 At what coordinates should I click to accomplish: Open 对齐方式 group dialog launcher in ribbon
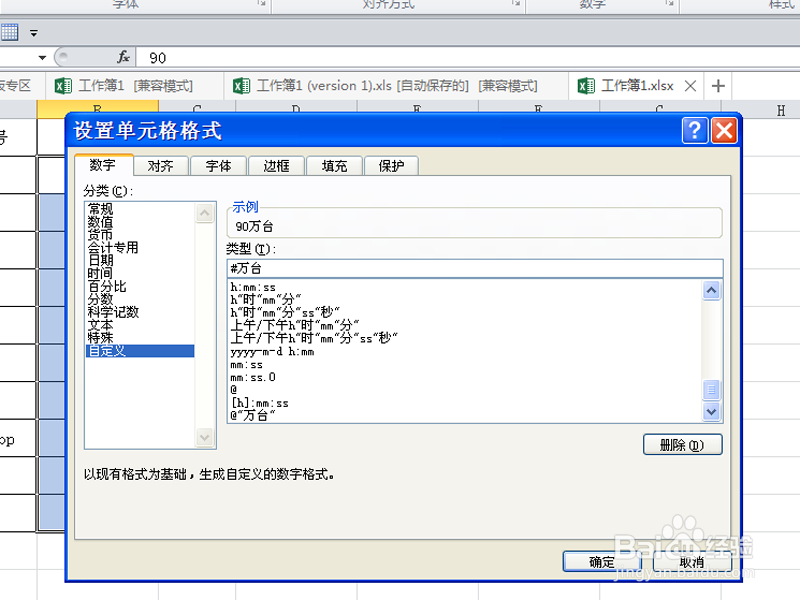click(x=516, y=4)
